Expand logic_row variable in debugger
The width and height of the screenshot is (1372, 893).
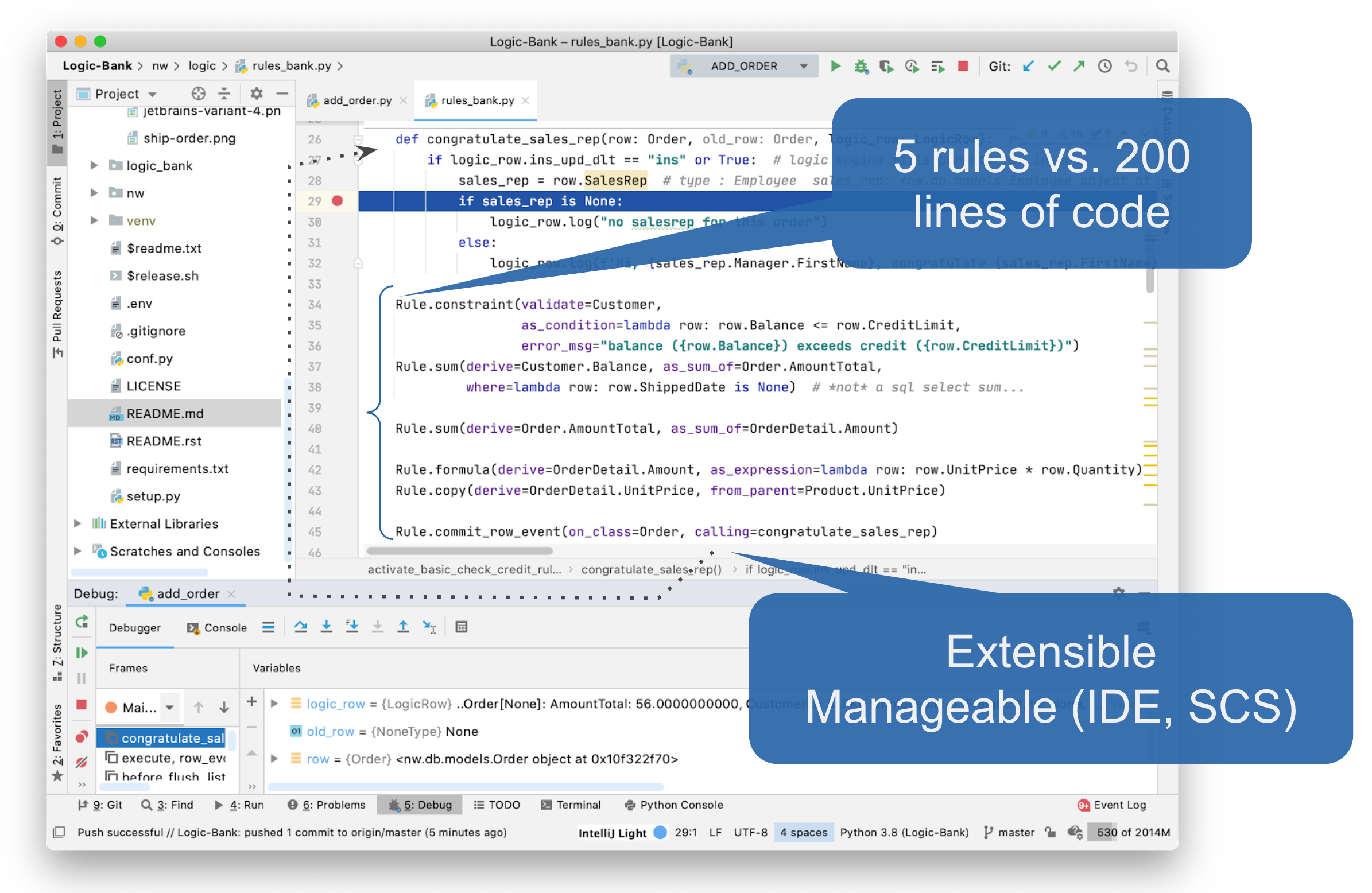pos(275,704)
